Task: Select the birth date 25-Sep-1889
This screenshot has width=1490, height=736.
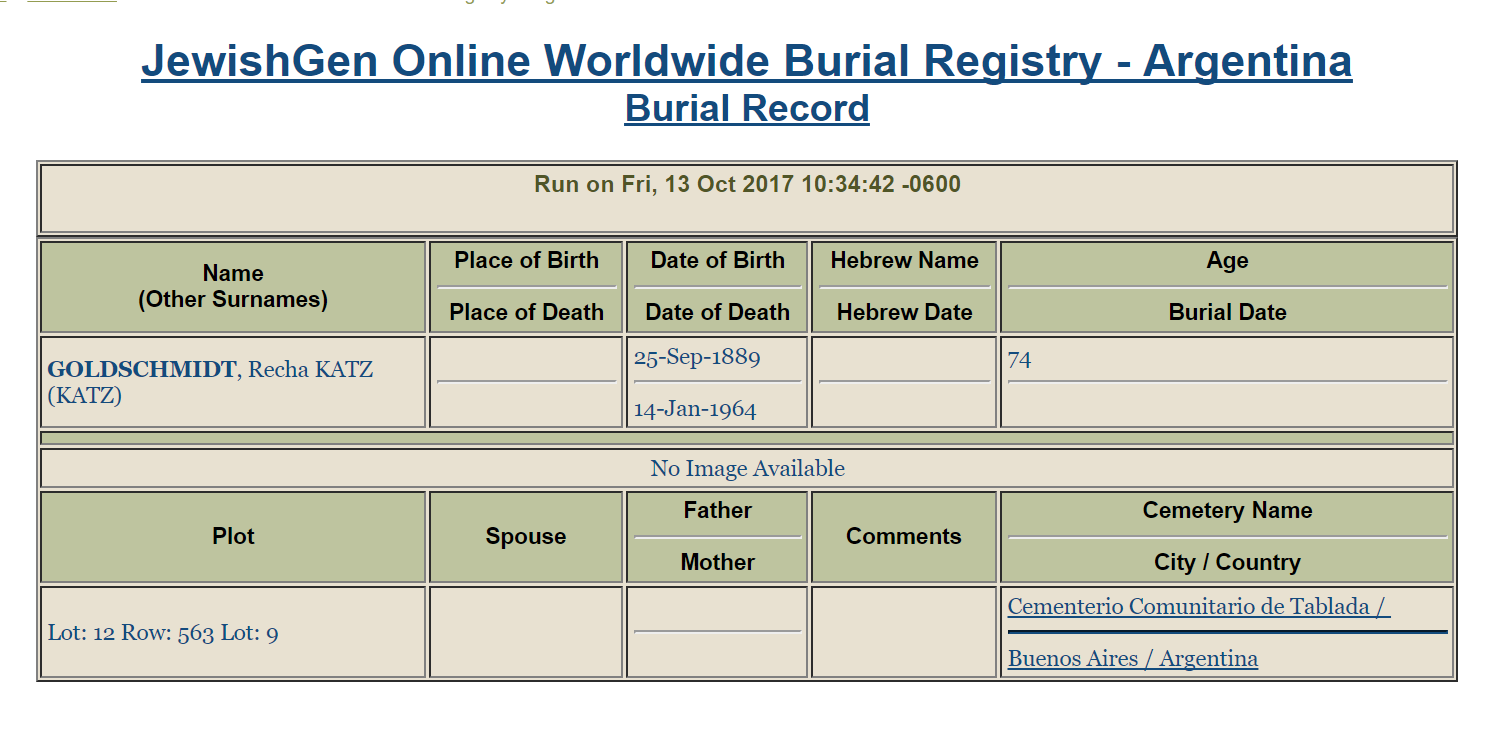Action: coord(697,358)
